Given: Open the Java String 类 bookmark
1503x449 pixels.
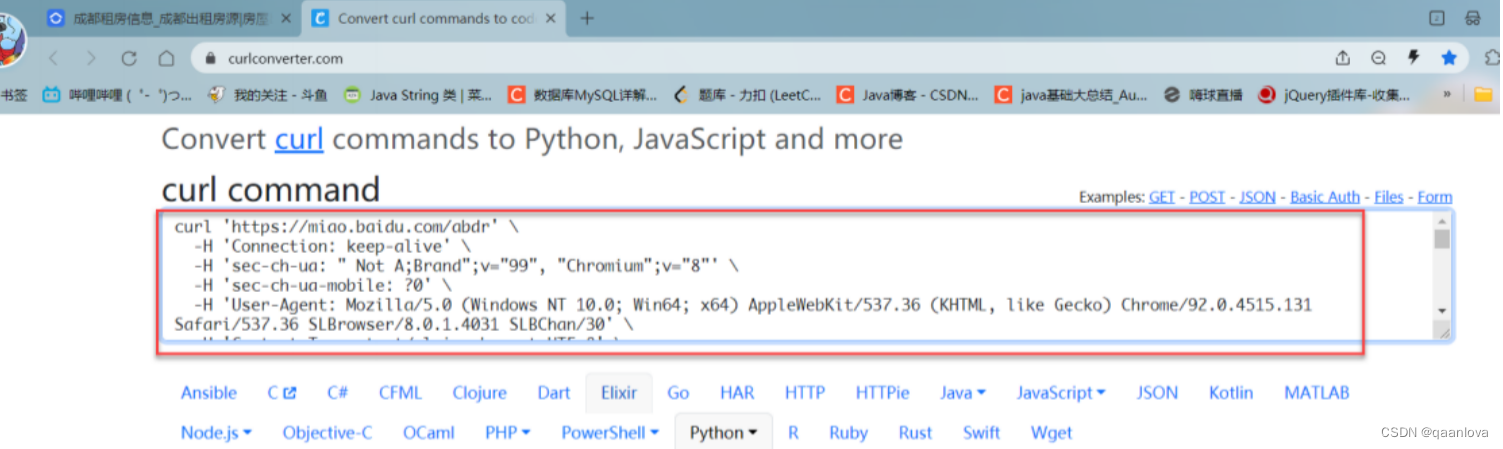Looking at the screenshot, I should [418, 95].
